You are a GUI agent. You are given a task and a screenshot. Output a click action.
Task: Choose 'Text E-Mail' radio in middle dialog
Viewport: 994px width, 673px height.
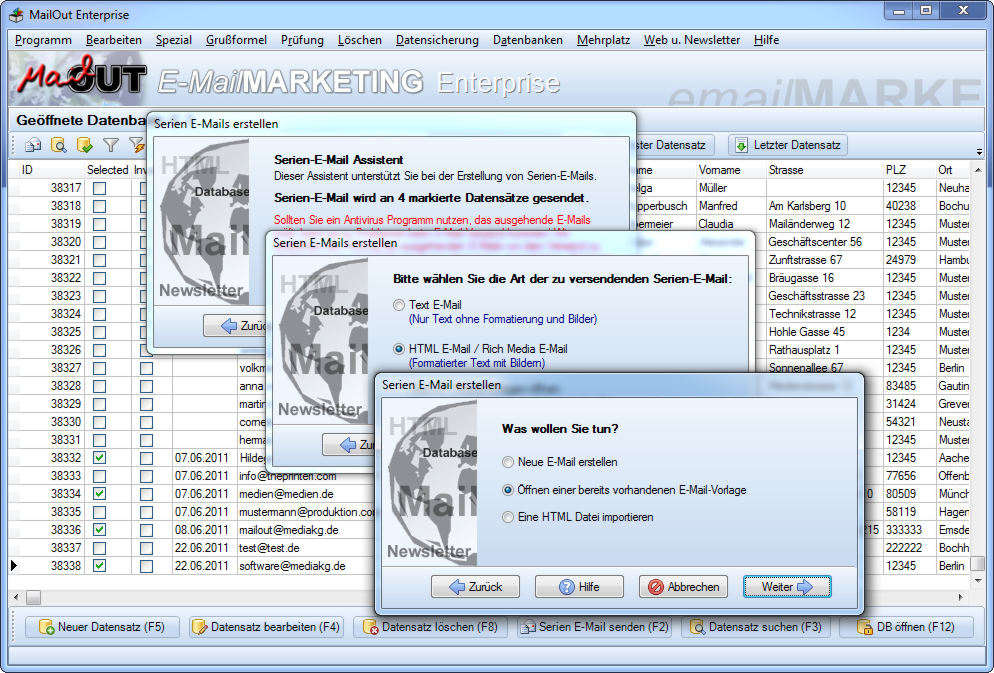point(399,305)
